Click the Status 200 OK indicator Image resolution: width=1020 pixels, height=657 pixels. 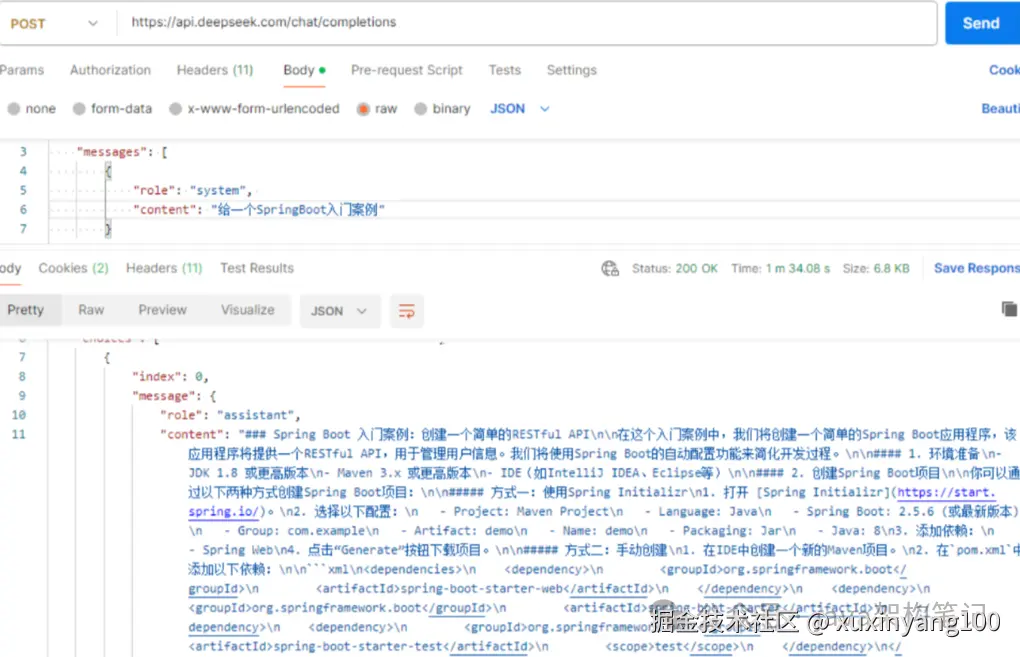point(675,268)
